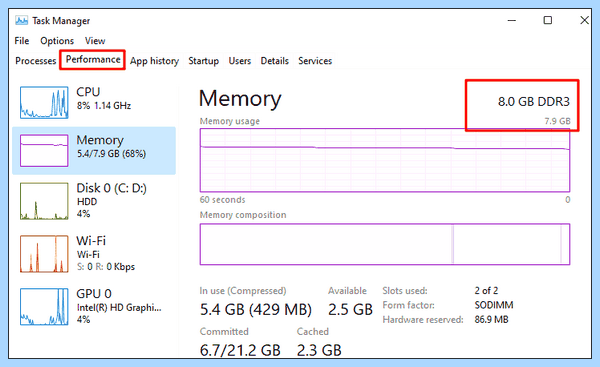This screenshot has height=367, width=600.
Task: Open the GPU 0 graph thumbnail
Action: [44, 307]
